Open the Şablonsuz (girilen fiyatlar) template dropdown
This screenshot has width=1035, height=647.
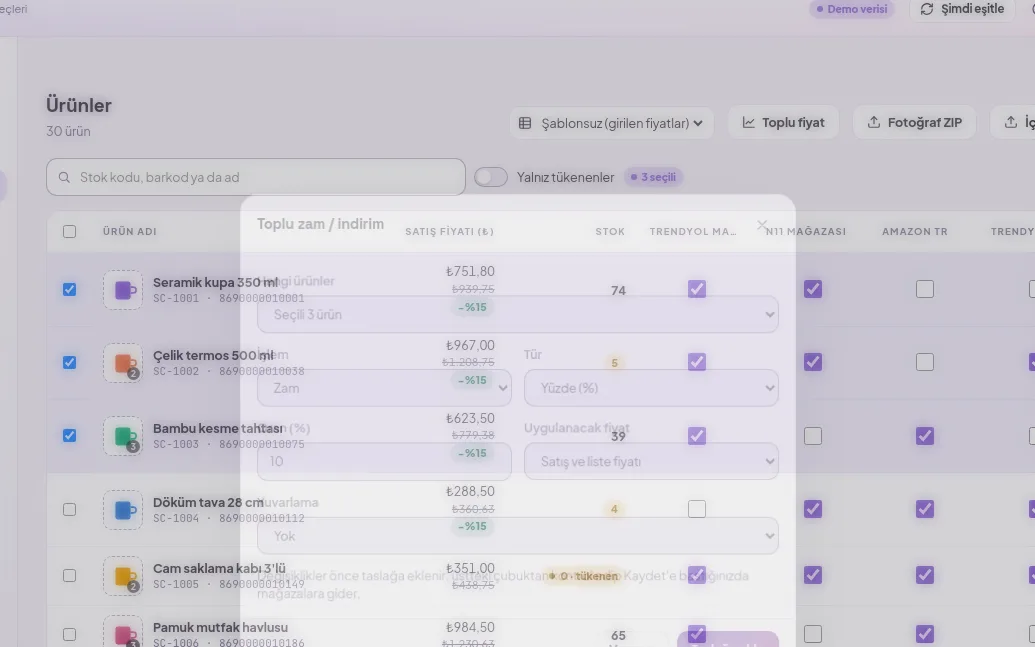pos(611,123)
